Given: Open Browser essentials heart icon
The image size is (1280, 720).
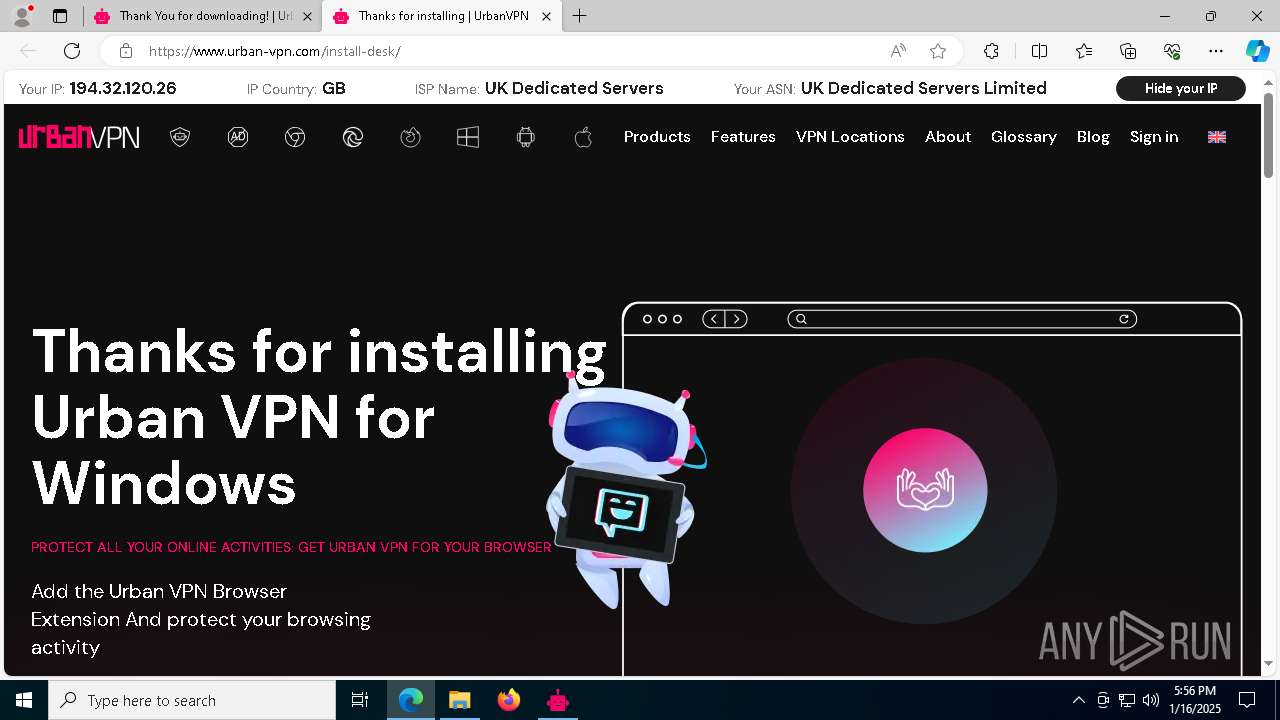Looking at the screenshot, I should tap(1172, 51).
